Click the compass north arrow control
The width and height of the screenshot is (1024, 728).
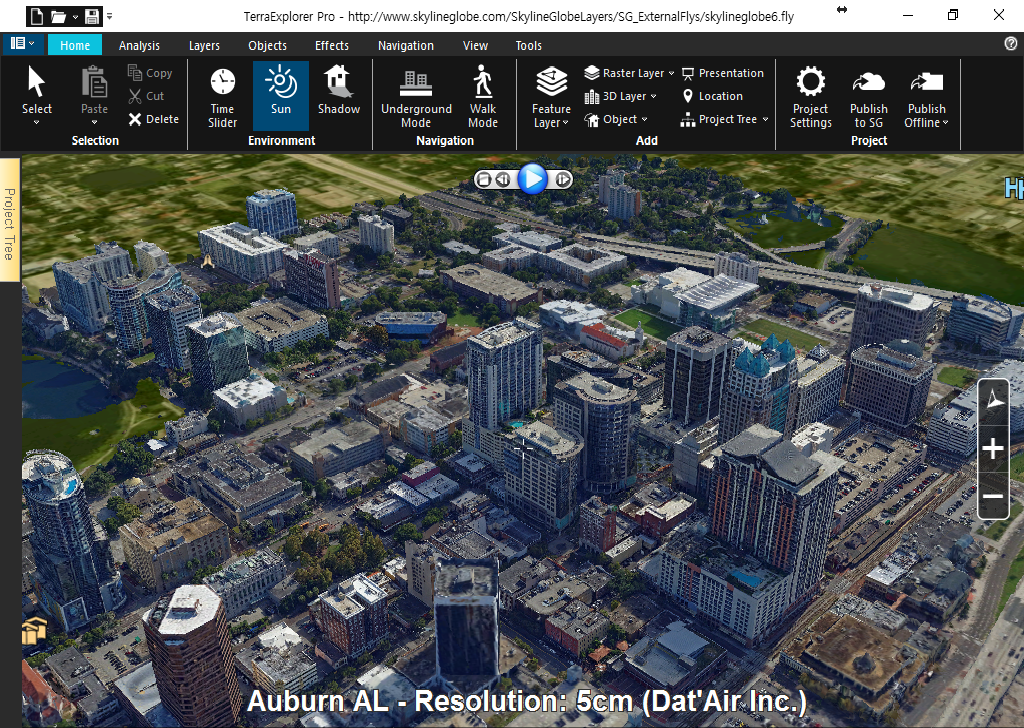click(x=993, y=398)
